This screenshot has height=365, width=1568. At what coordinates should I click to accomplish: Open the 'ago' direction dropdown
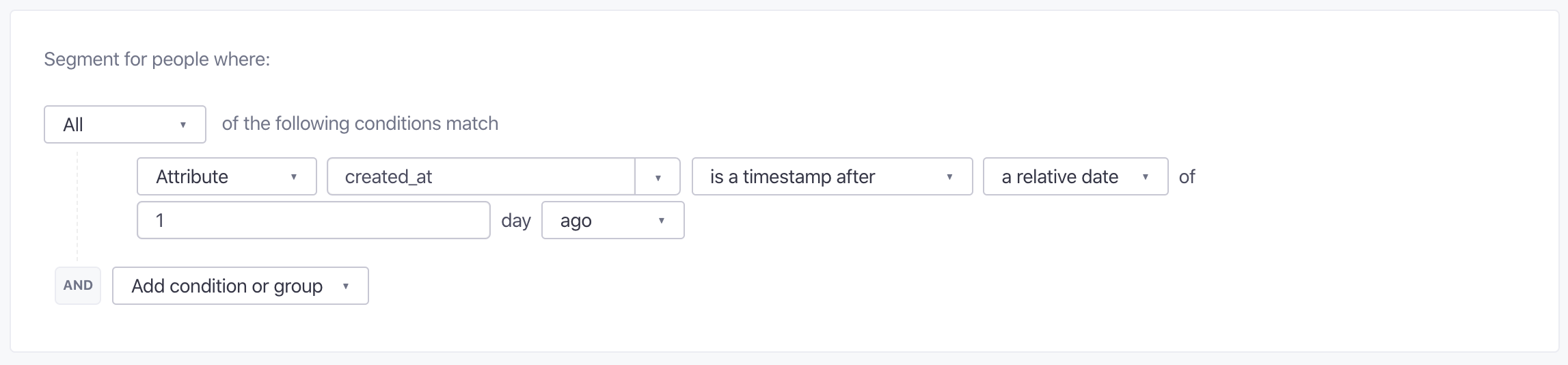click(613, 220)
